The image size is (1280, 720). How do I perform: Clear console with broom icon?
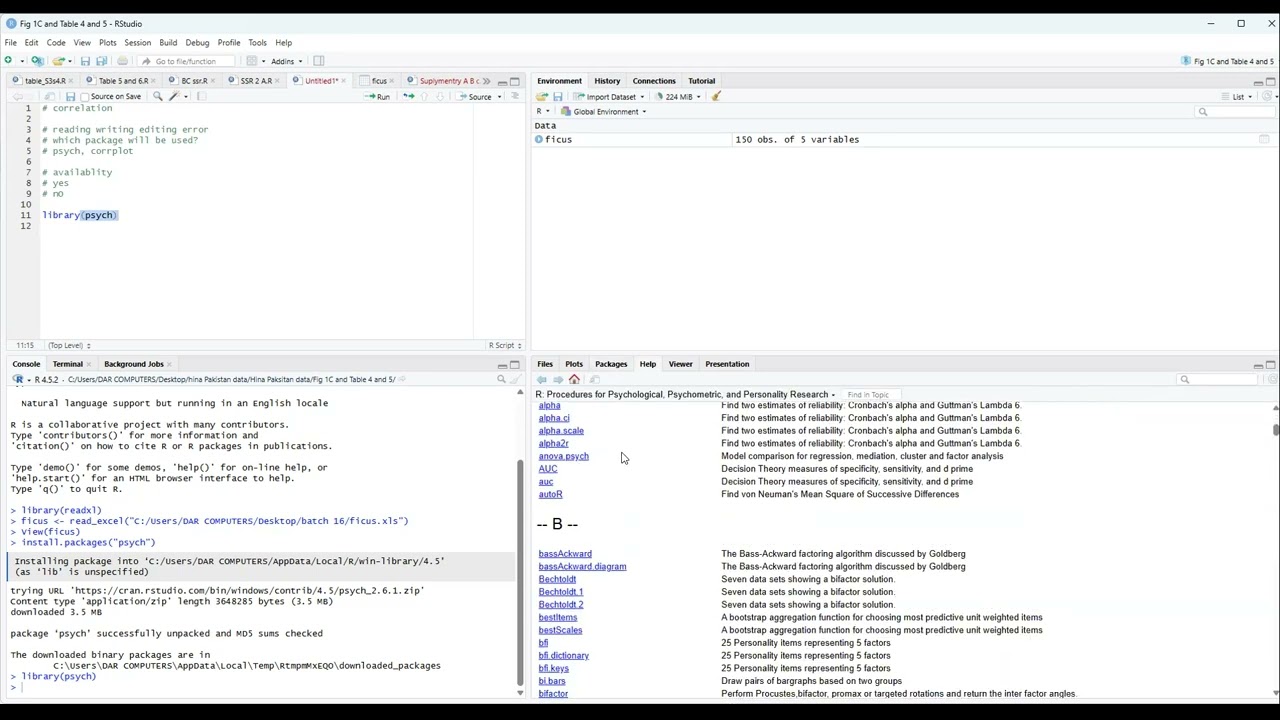coord(515,380)
